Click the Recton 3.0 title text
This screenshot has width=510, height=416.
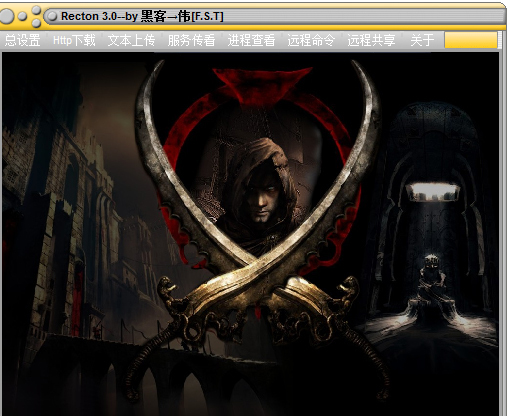142,16
